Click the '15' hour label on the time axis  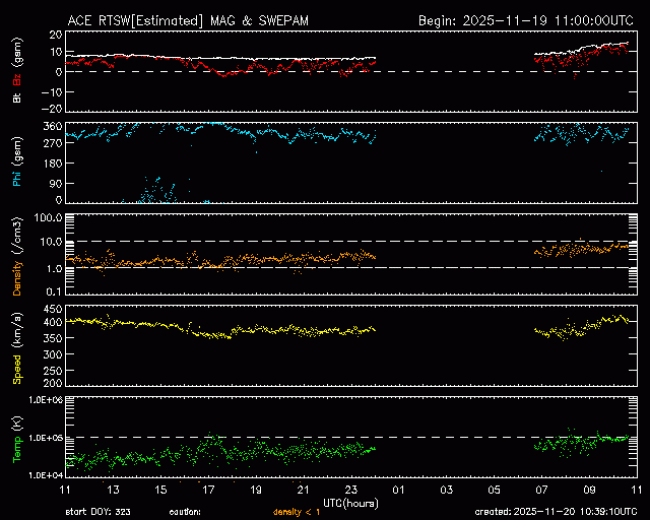[x=160, y=490]
